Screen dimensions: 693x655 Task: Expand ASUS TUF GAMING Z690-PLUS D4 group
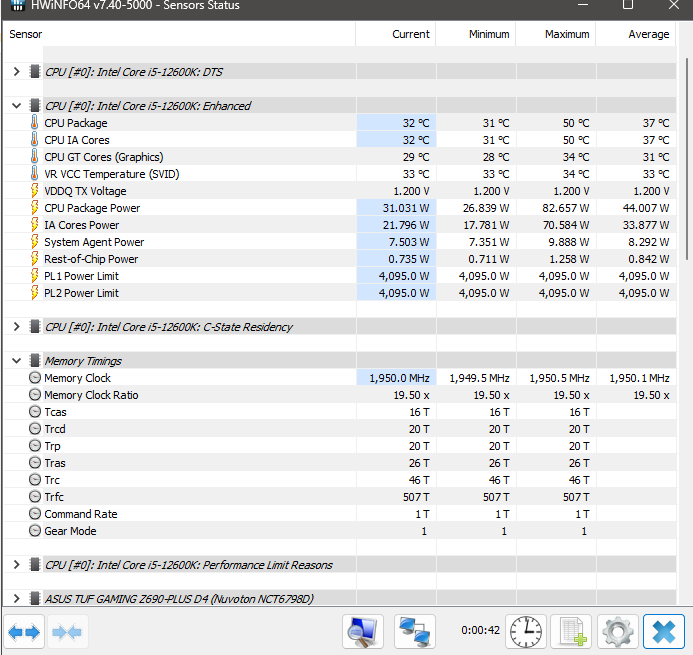(x=17, y=599)
